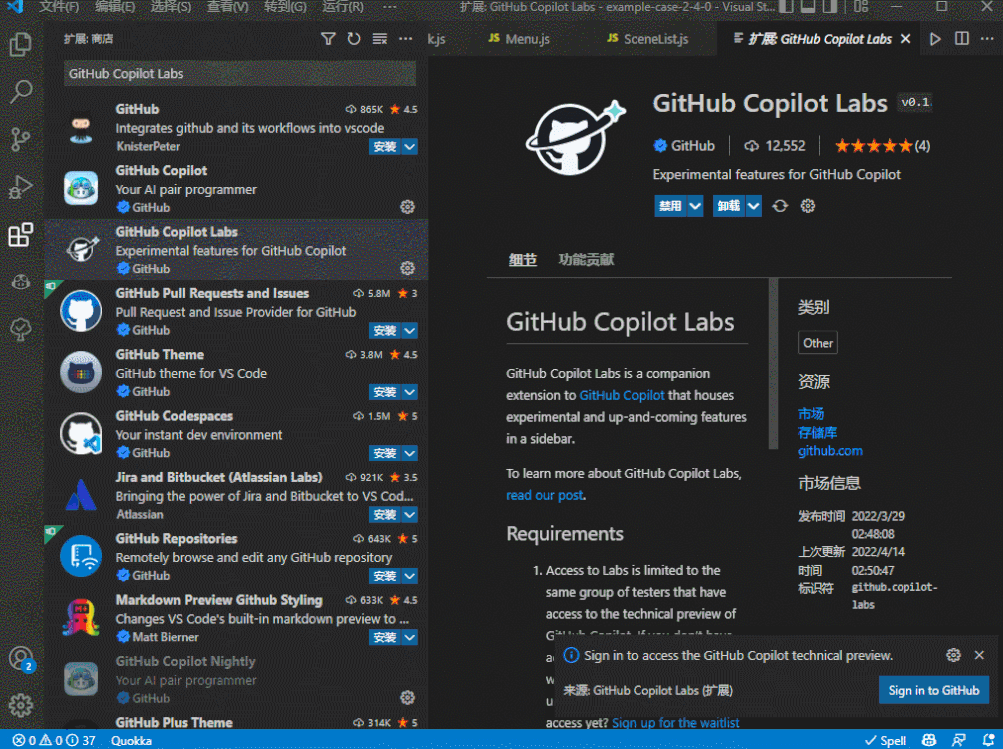The image size is (1003, 749).
Task: Toggle the split editor layout icon
Action: 960,38
